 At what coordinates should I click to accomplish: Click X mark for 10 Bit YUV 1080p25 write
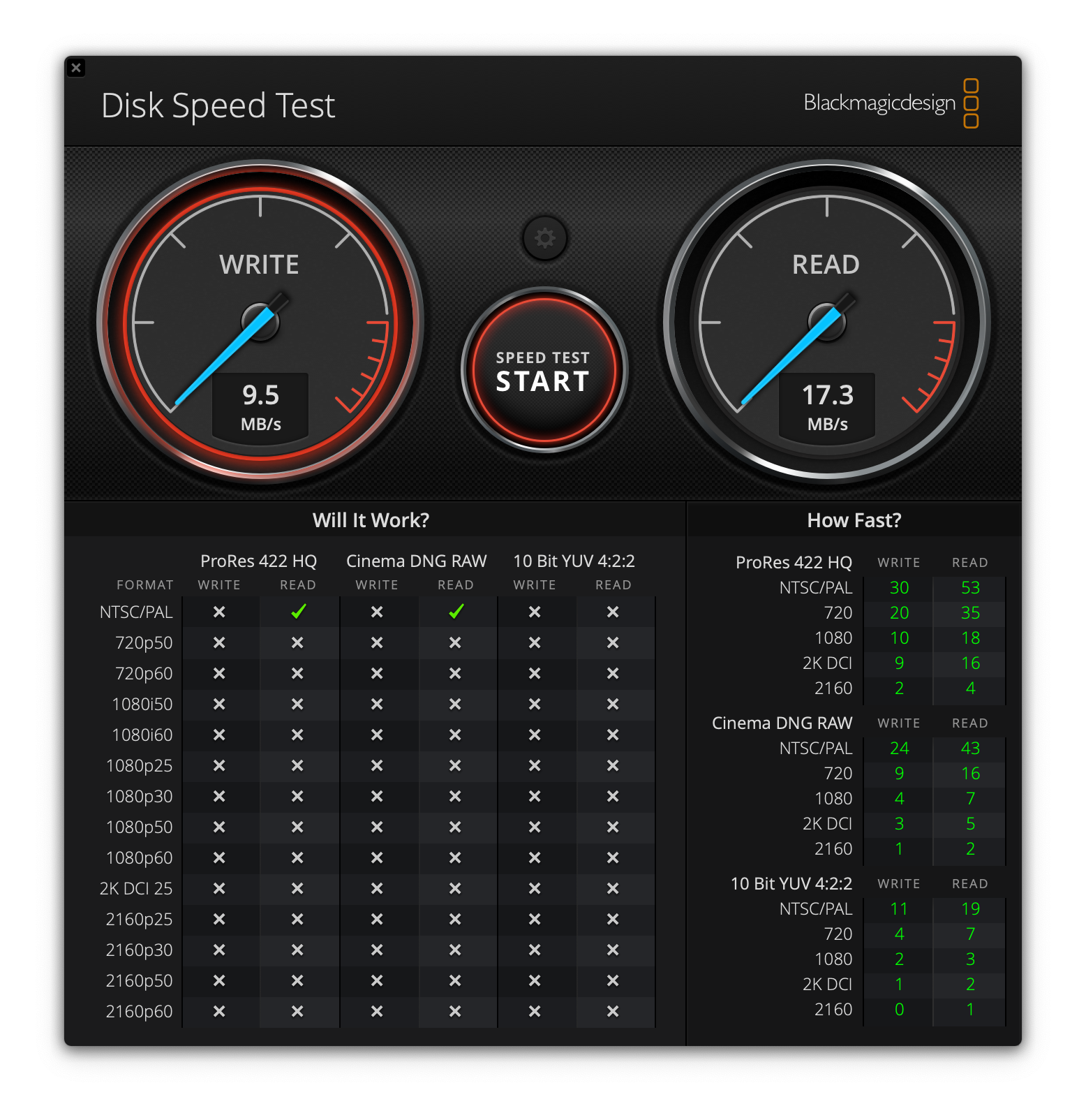point(535,765)
